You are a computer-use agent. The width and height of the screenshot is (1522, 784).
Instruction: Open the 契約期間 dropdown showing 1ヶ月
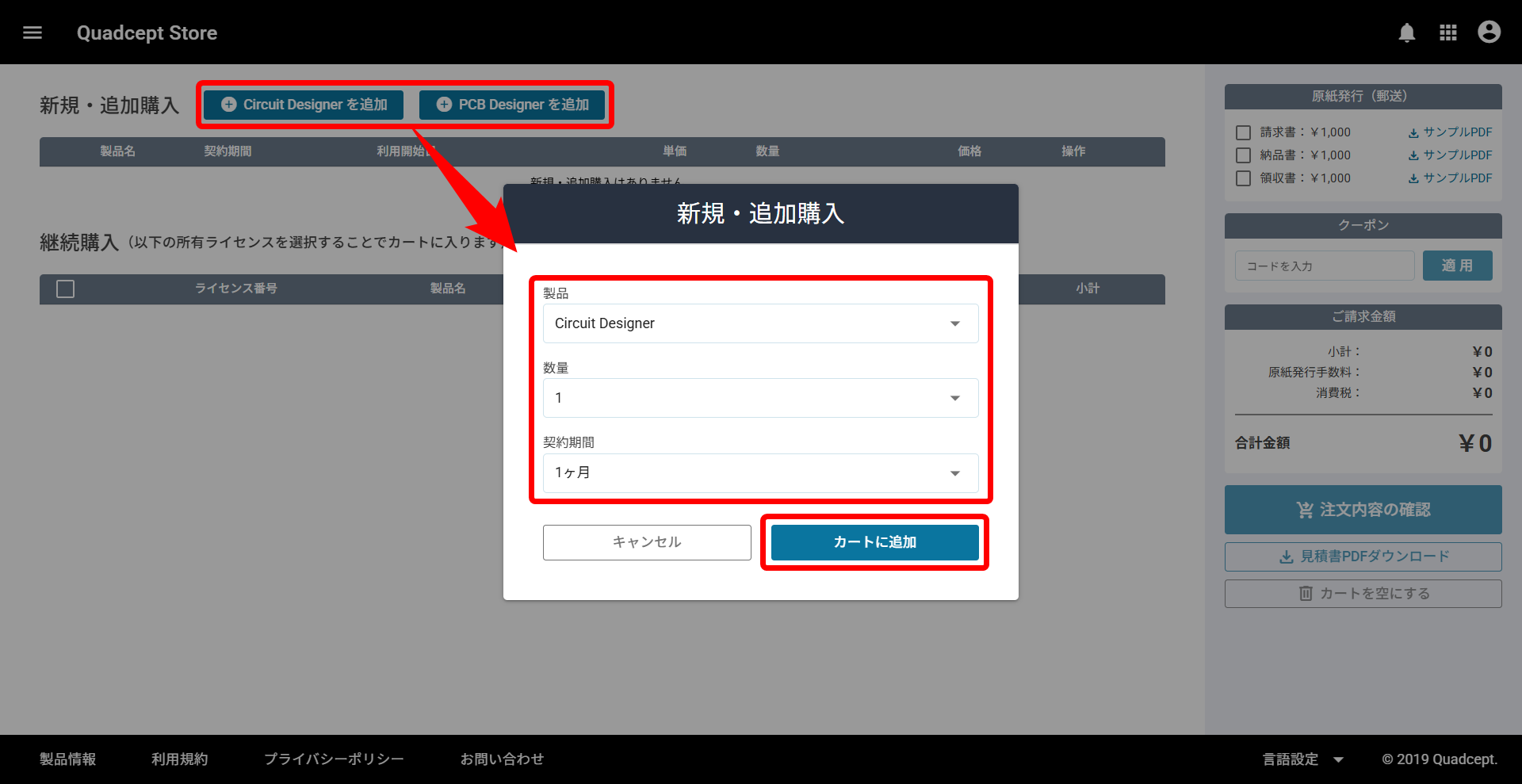click(760, 473)
